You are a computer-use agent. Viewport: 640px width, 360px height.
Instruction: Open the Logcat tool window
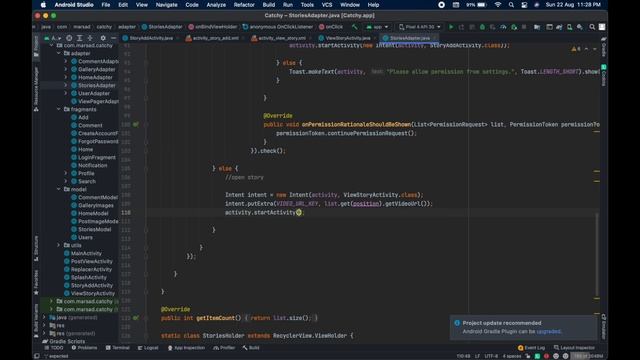(x=148, y=348)
